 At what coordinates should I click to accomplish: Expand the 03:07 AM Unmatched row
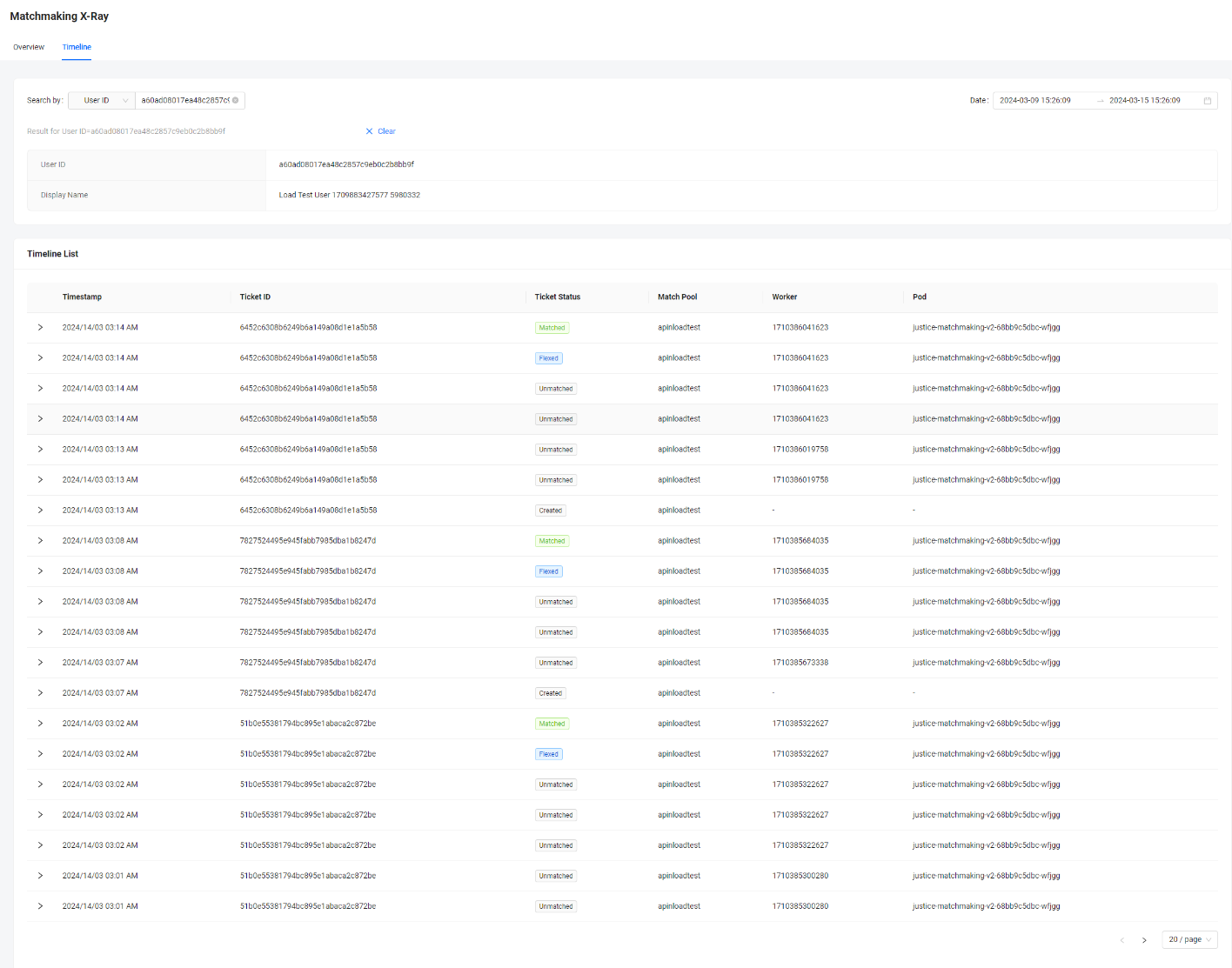coord(40,663)
